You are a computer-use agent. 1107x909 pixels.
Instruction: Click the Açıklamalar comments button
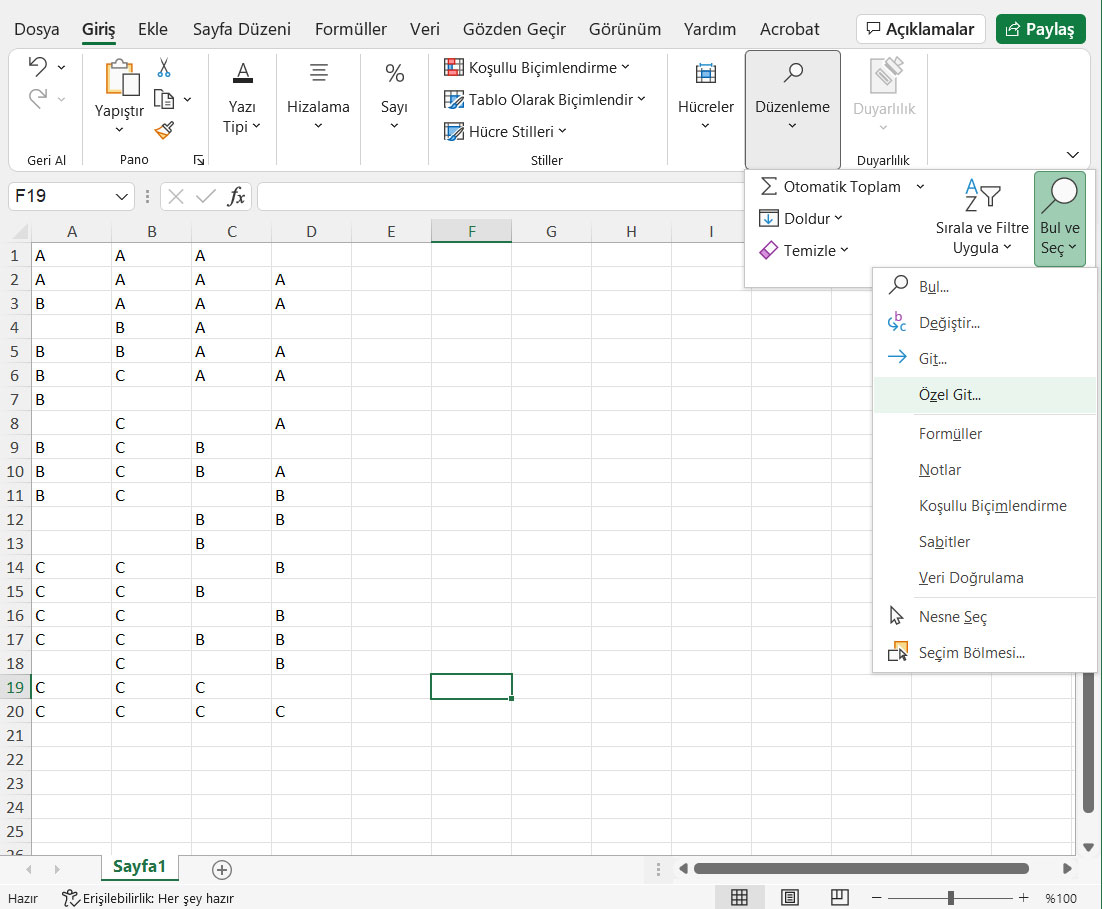pyautogui.click(x=921, y=29)
